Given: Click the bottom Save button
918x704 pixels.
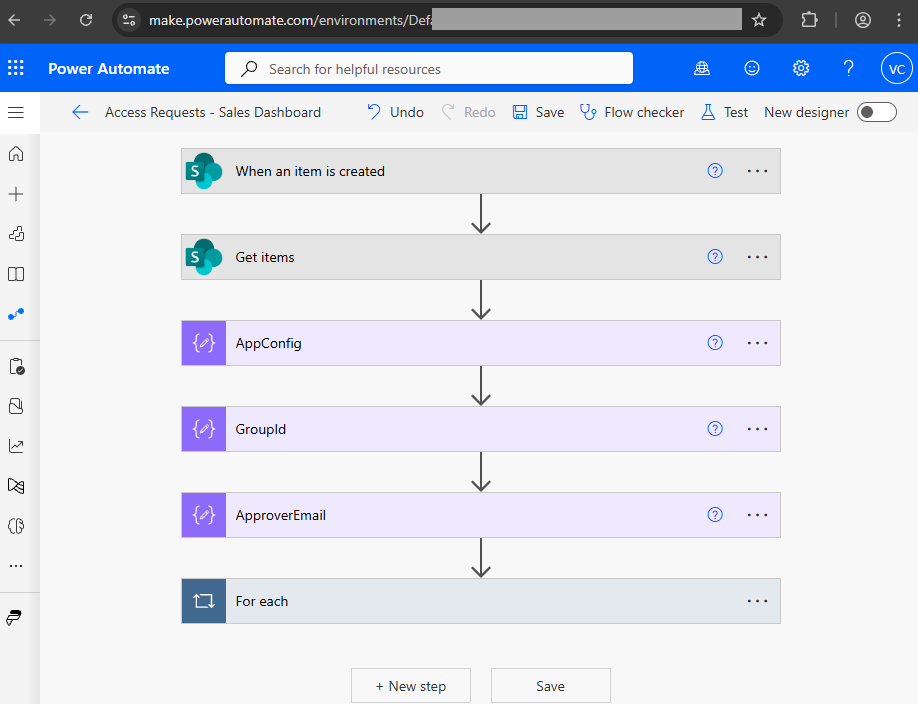Looking at the screenshot, I should point(550,686).
